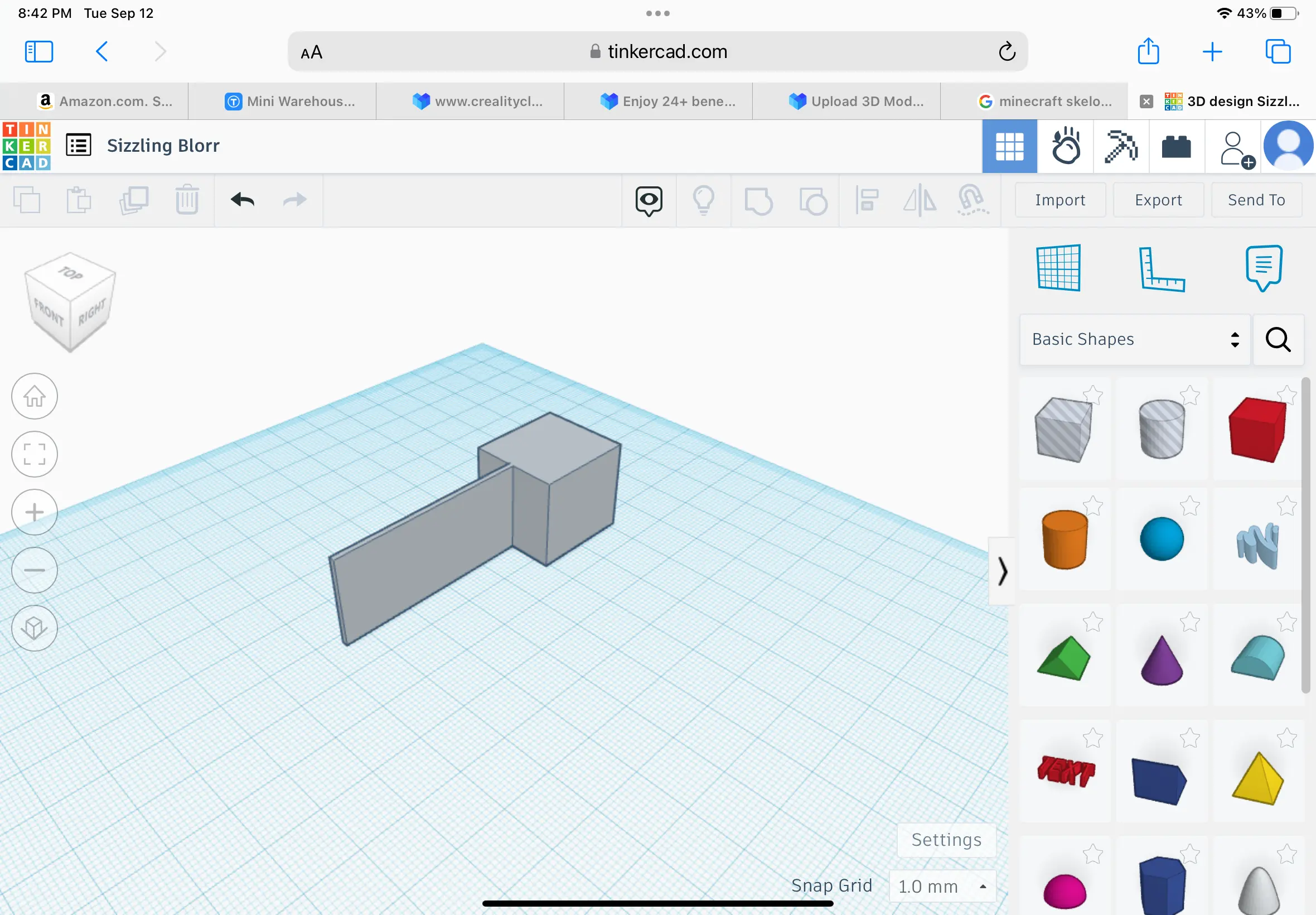The width and height of the screenshot is (1316, 915).
Task: Select the red TEXT shape
Action: click(1066, 770)
